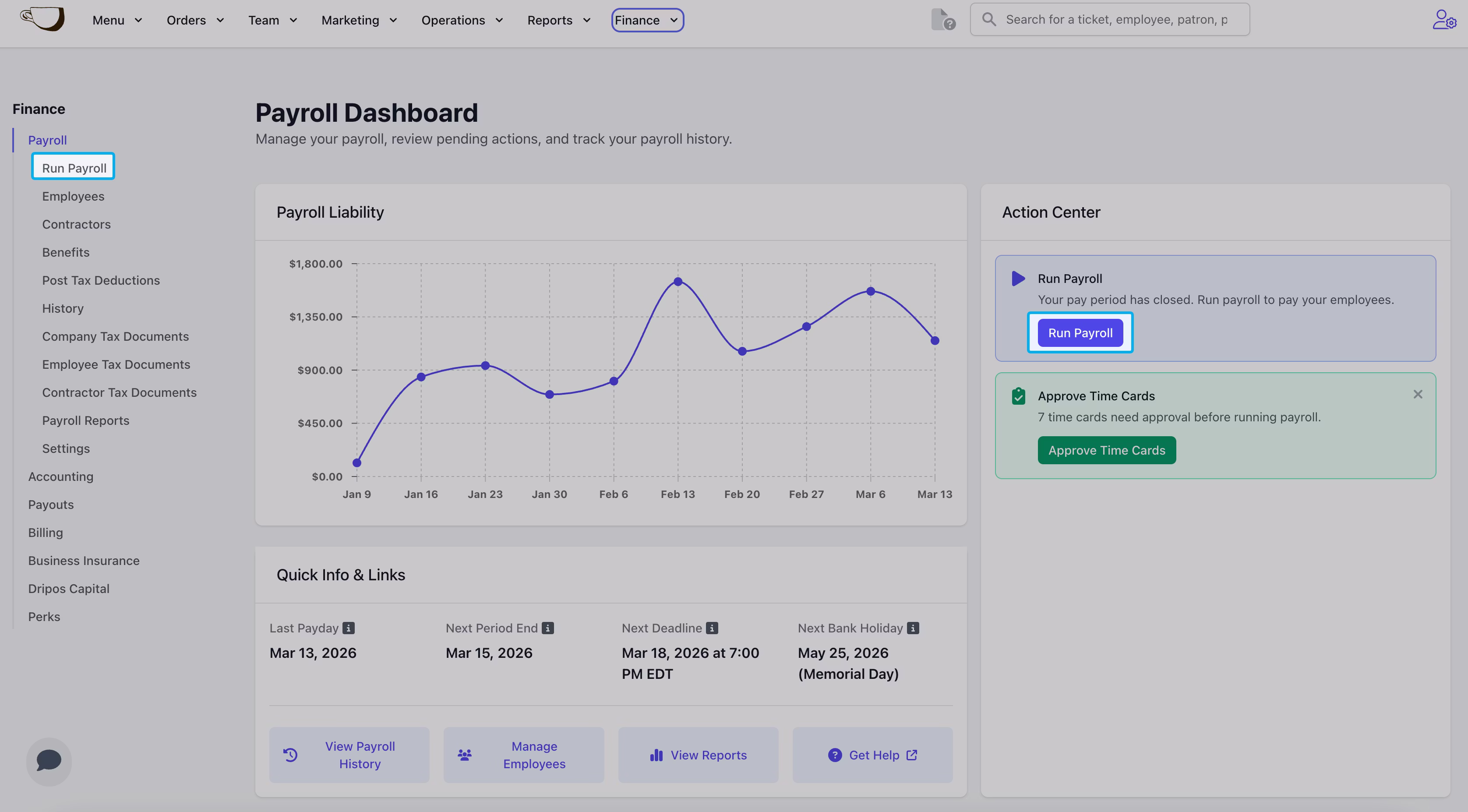
Task: Open View Payroll History quick link
Action: tap(349, 755)
